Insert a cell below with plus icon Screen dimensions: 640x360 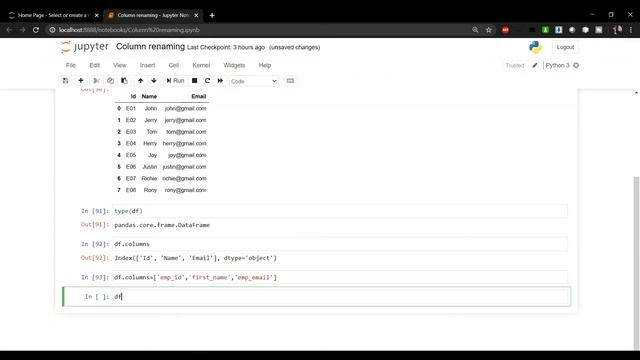81,81
